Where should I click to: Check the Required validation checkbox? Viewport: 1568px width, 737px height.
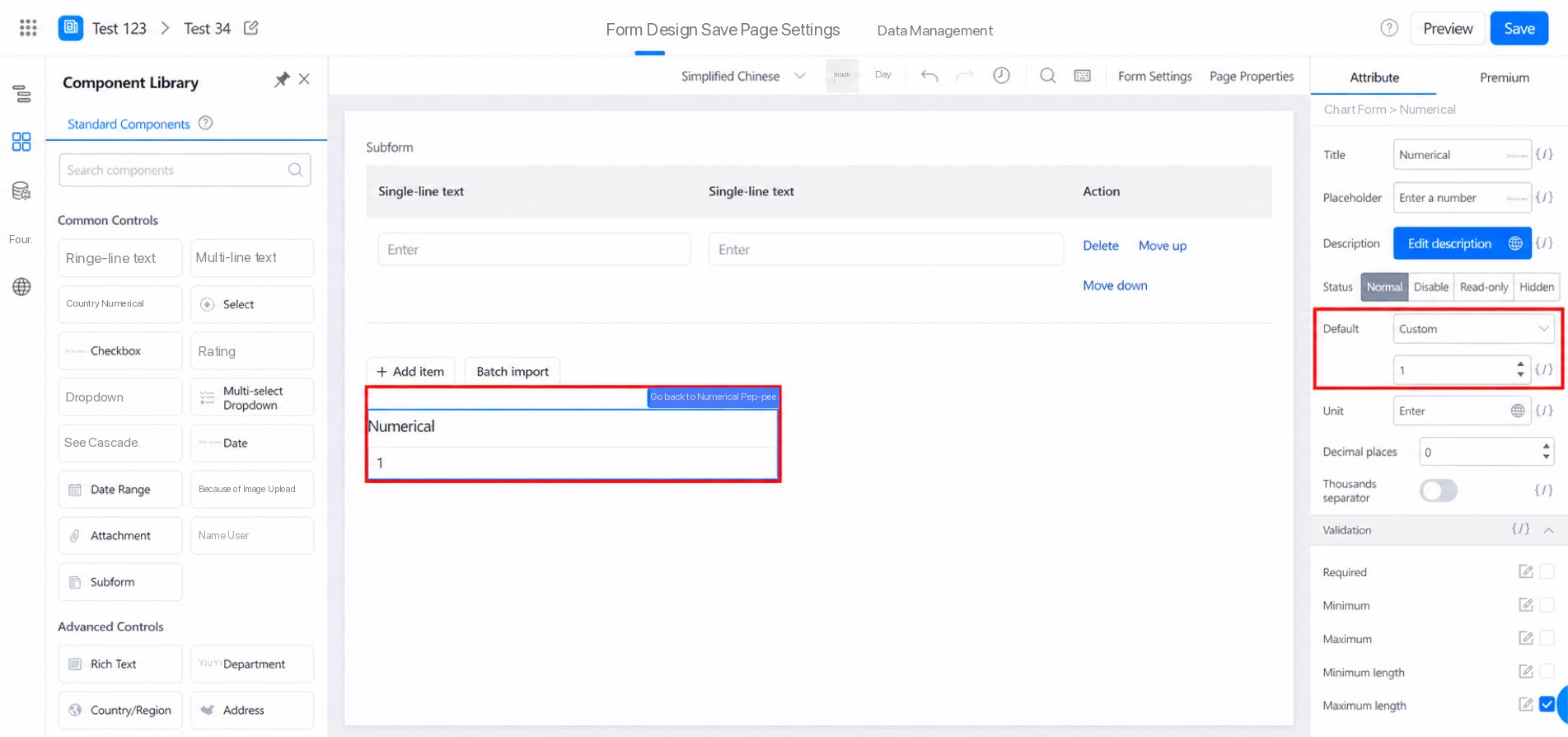pos(1547,571)
